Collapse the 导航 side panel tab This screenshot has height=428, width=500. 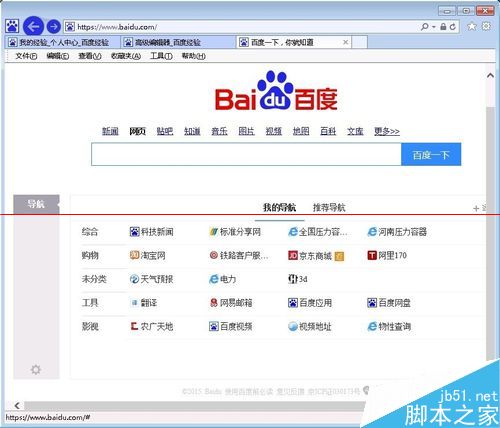pyautogui.click(x=36, y=204)
